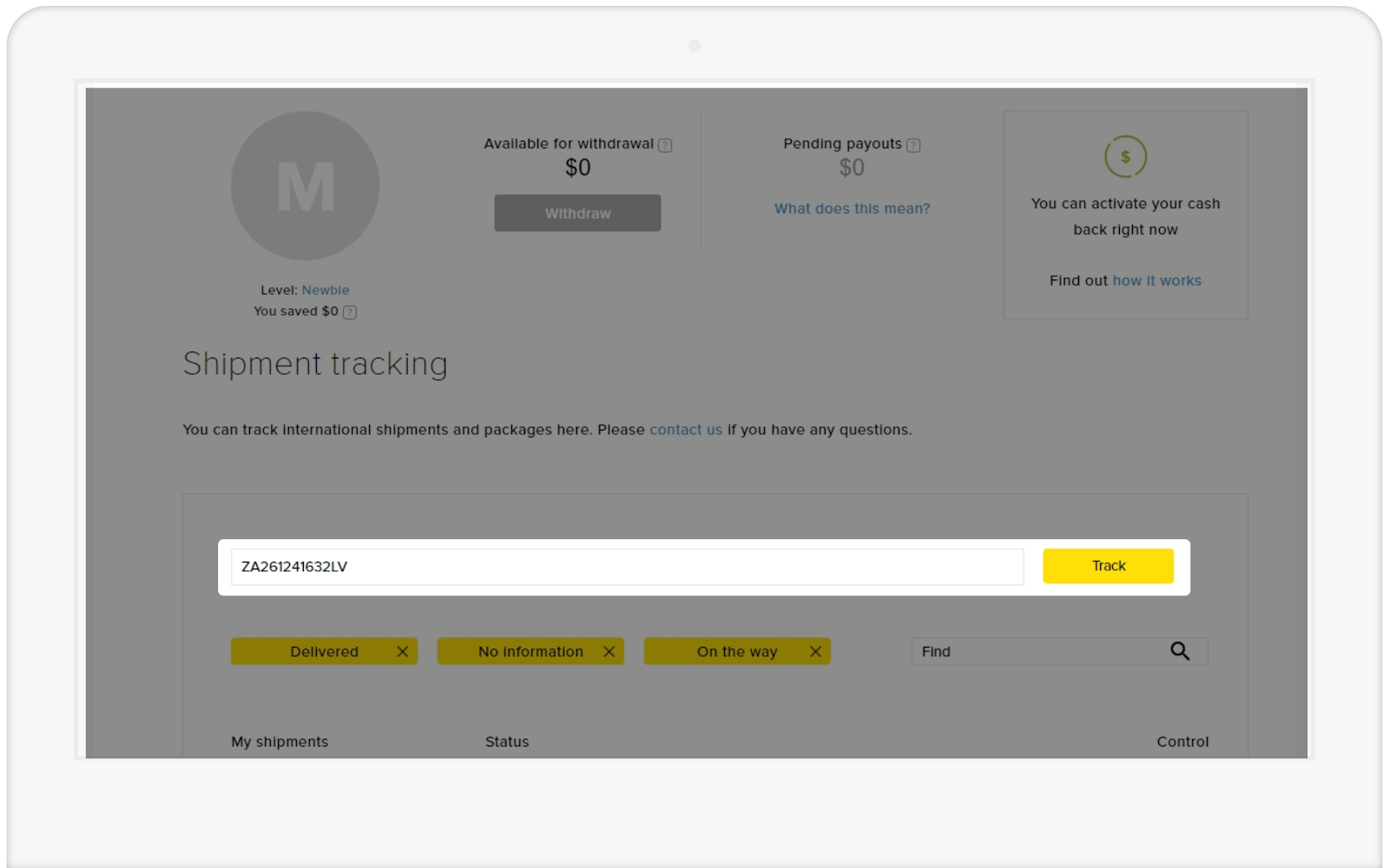
Task: Toggle the Delivered filter tag
Action: click(x=324, y=651)
